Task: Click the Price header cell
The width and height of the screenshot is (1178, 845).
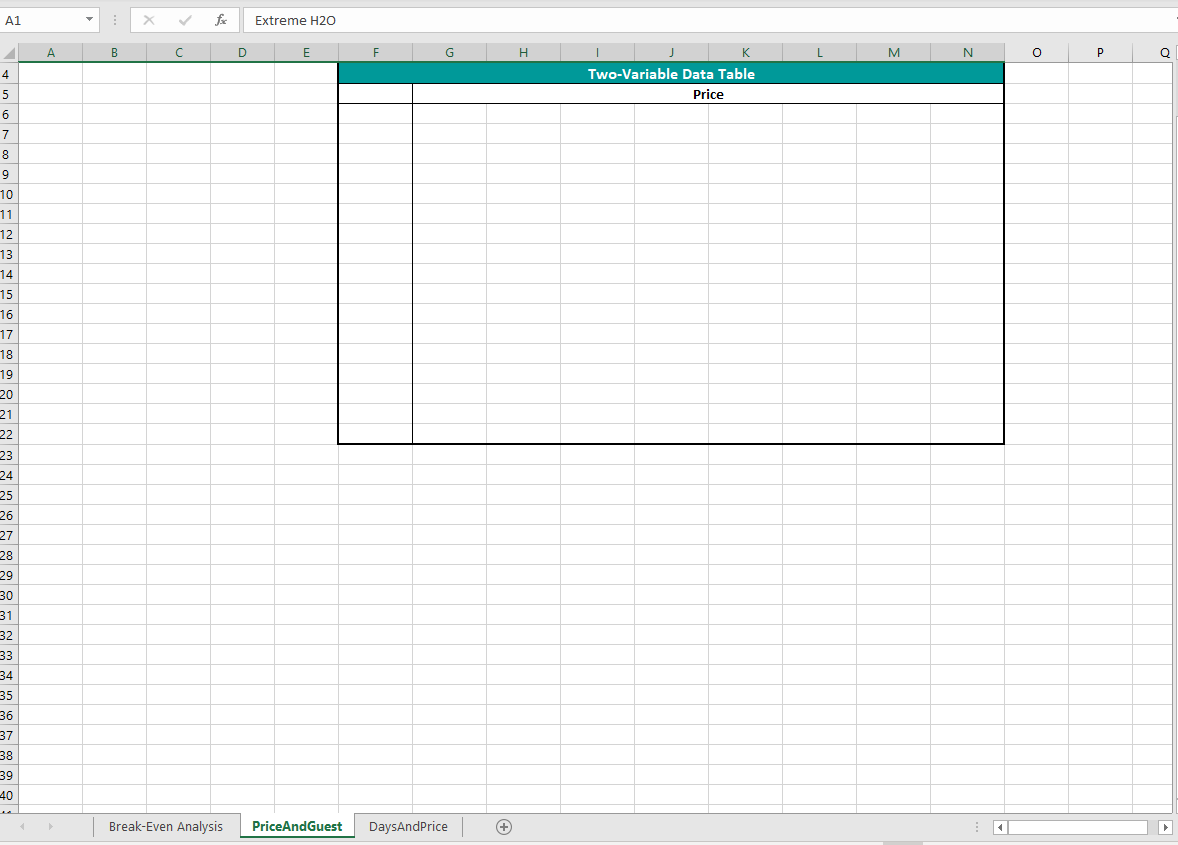Action: tap(707, 94)
